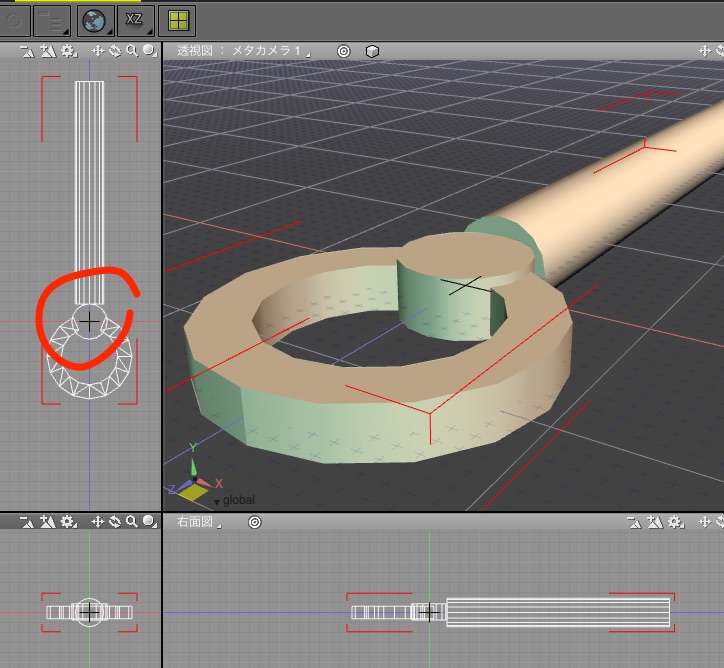This screenshot has width=724, height=668.
Task: Toggle target icon in 右面図 view header
Action: point(254,522)
